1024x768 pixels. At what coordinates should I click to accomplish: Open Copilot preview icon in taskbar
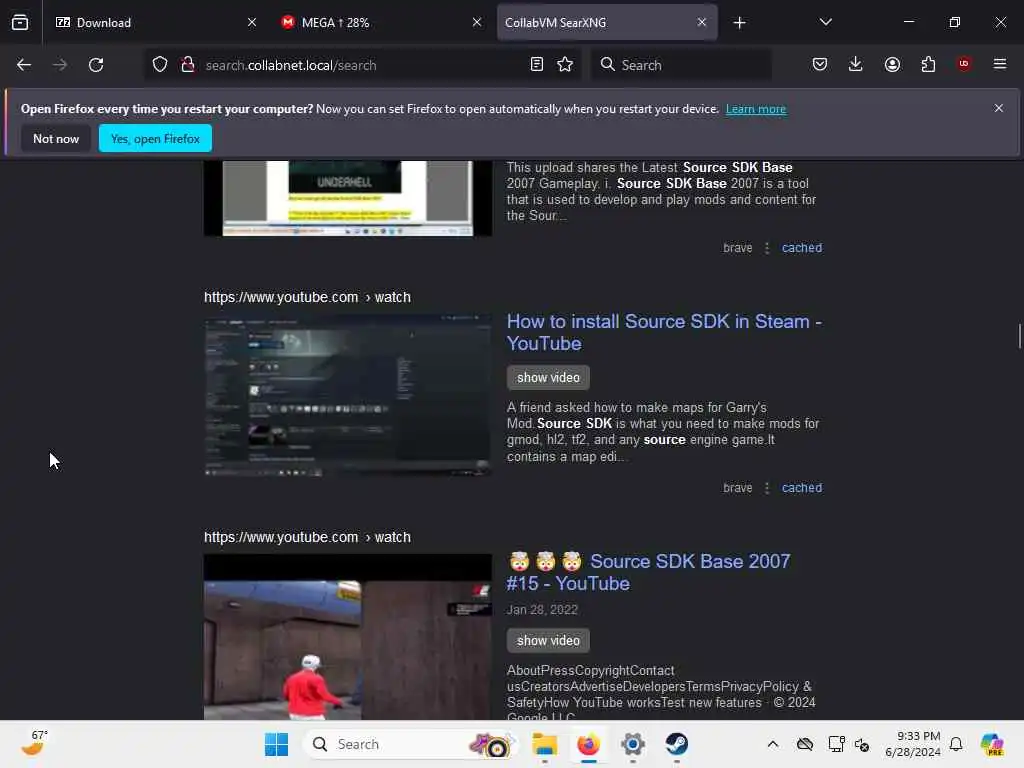tap(992, 744)
